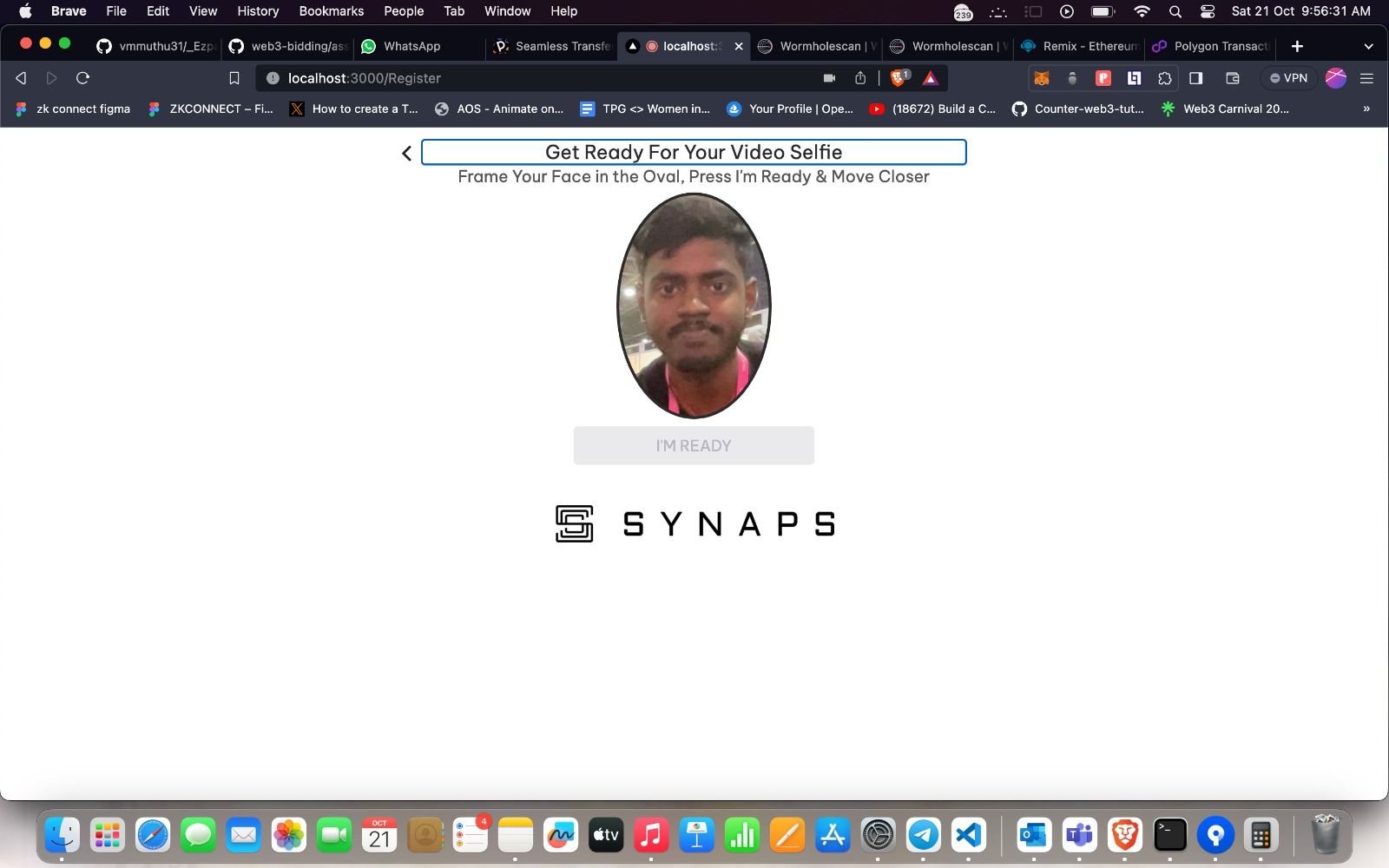Open a new tab with the plus button
Viewport: 1389px width, 868px height.
click(1297, 46)
